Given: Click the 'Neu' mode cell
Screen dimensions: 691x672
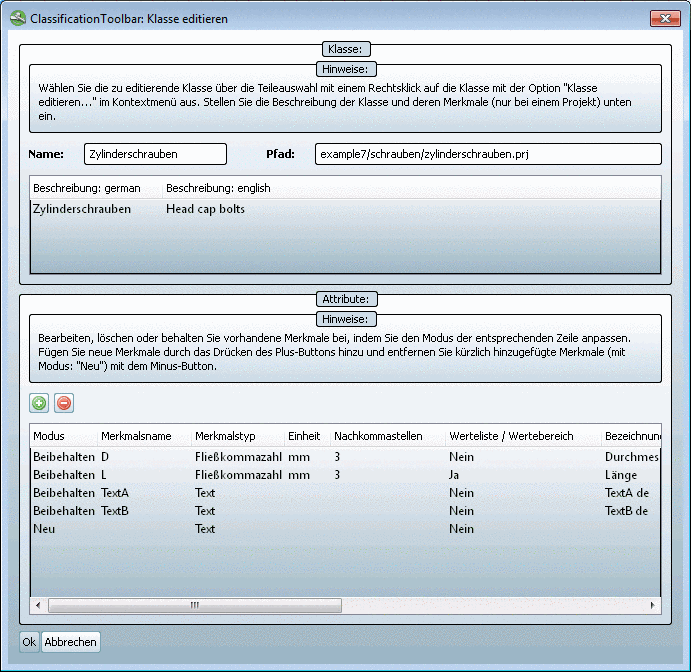Looking at the screenshot, I should 44,529.
